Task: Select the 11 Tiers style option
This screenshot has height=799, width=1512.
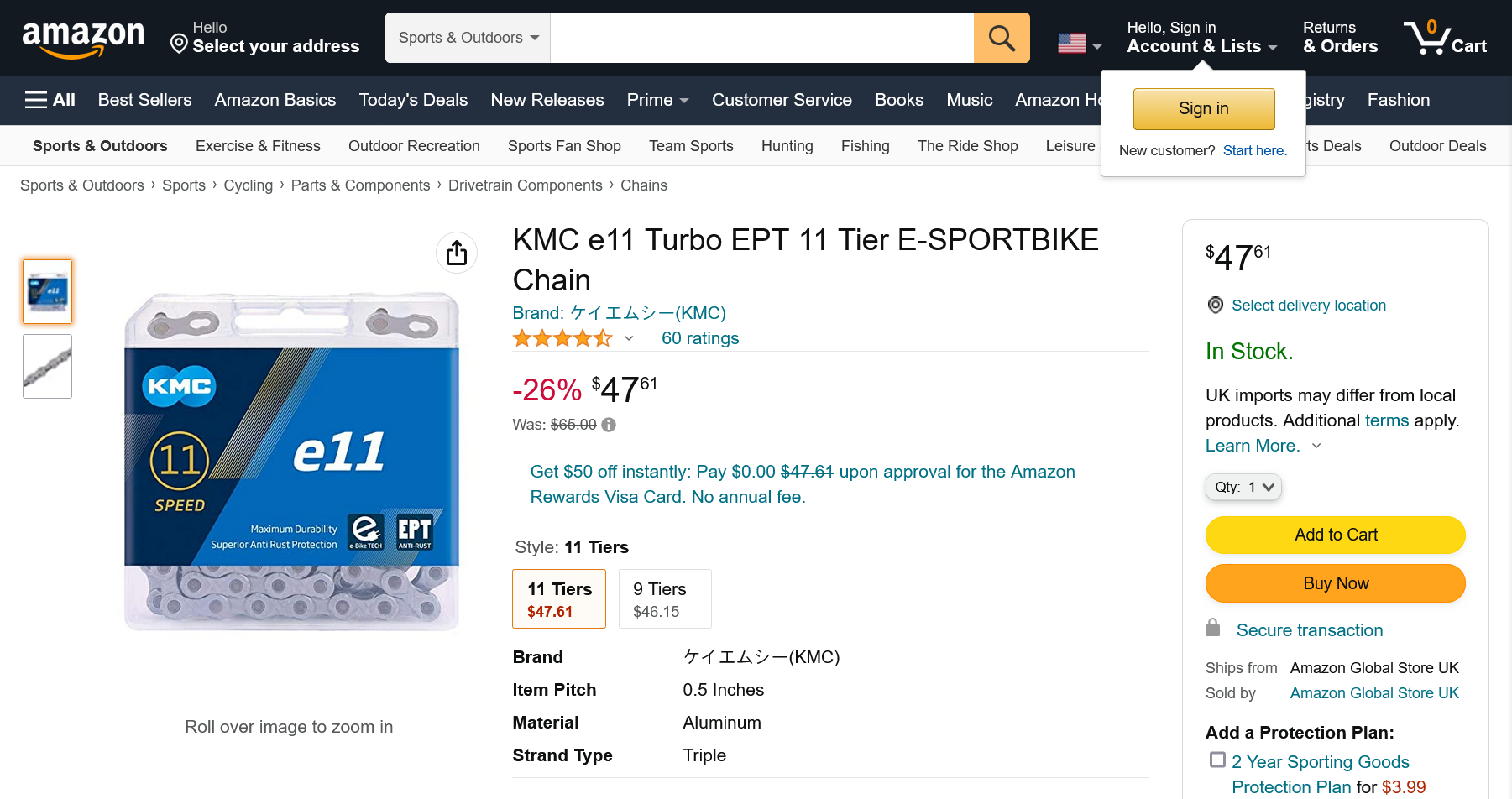Action: 559,599
